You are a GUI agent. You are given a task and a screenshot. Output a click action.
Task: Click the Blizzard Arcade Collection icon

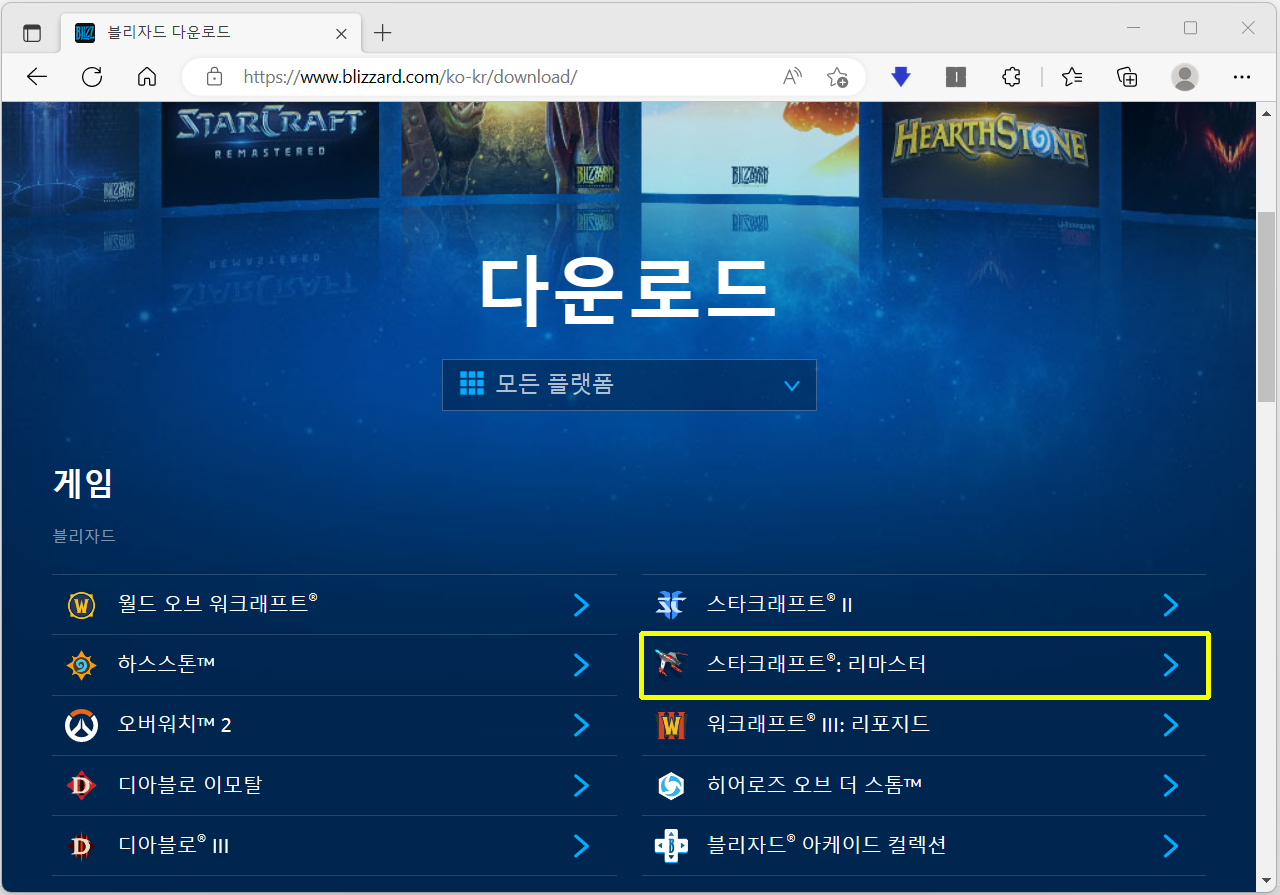tap(670, 845)
